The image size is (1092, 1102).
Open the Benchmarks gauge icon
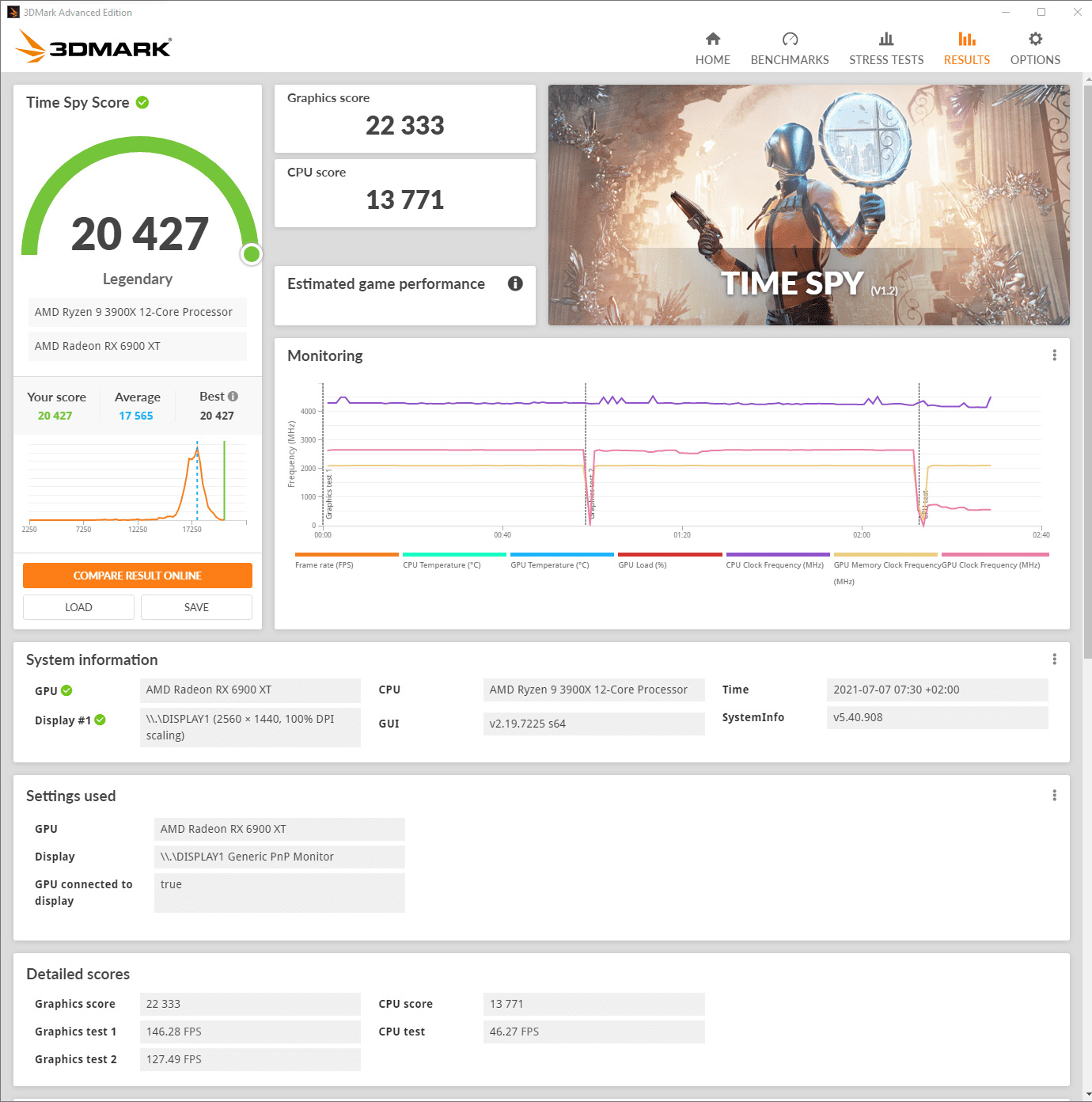(x=790, y=39)
